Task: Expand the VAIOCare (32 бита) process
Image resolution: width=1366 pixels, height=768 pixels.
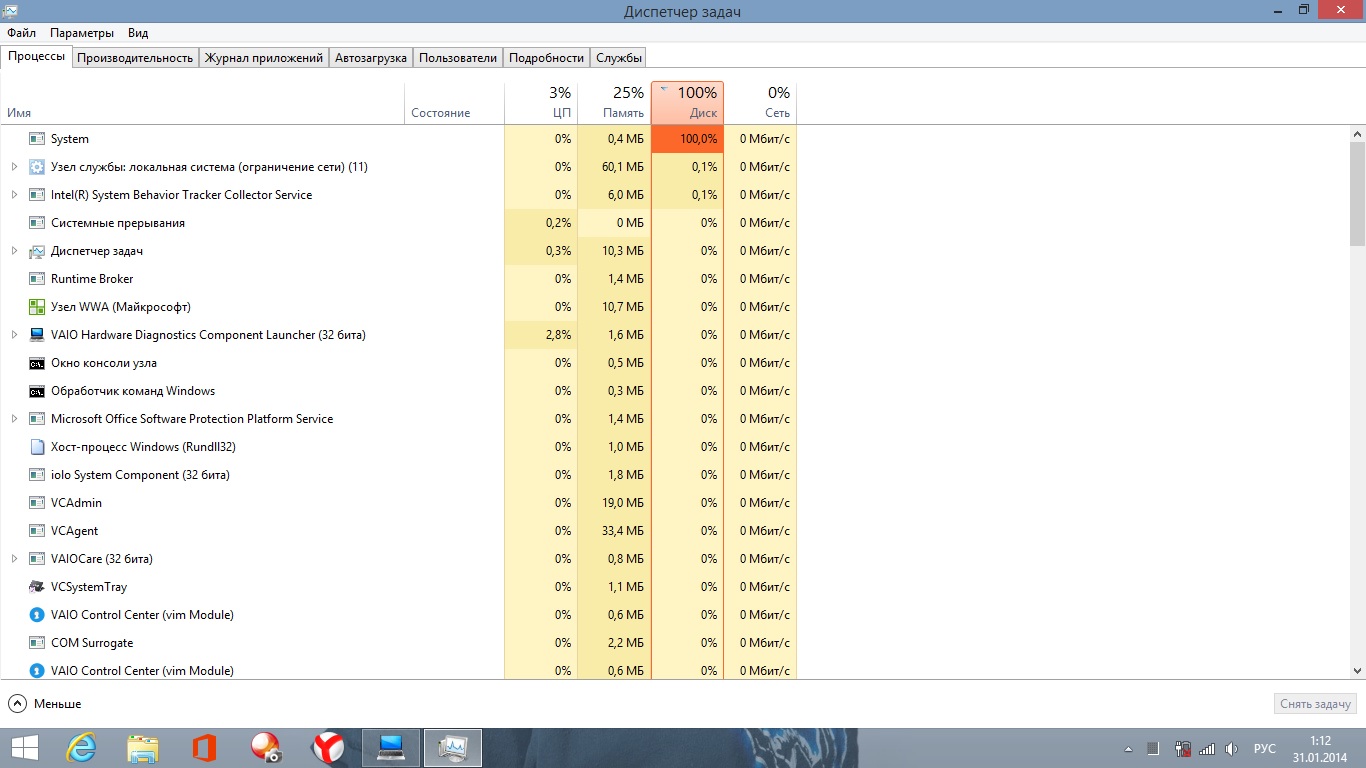Action: pyautogui.click(x=14, y=559)
